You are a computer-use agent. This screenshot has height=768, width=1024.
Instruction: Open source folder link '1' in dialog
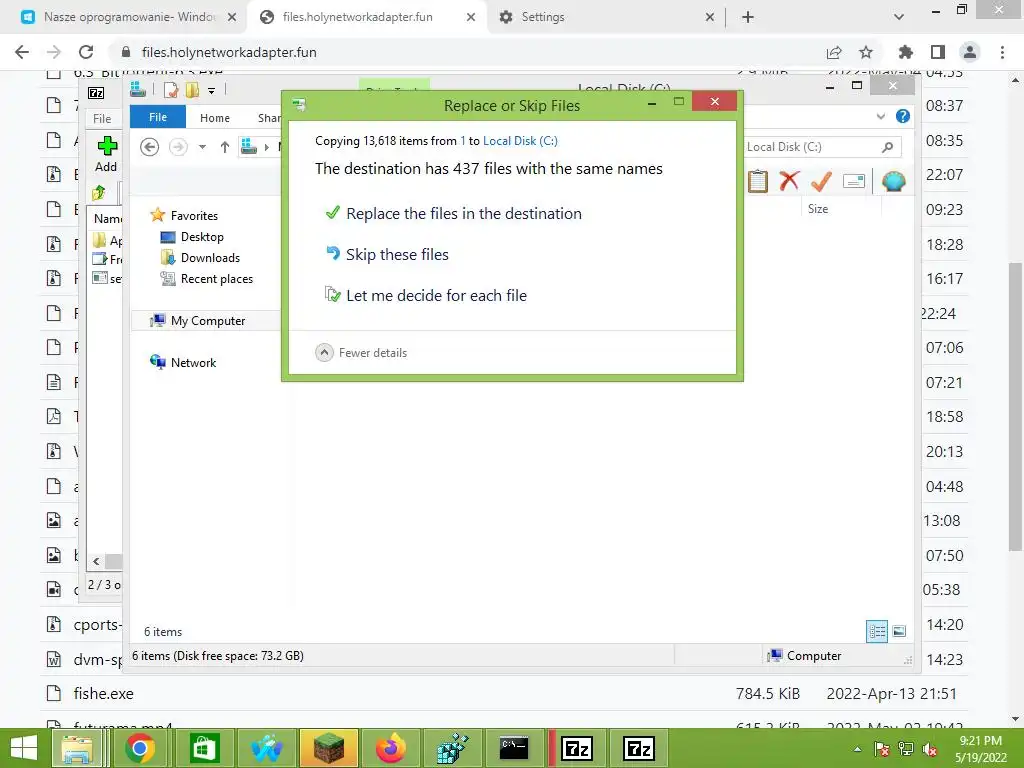(463, 141)
